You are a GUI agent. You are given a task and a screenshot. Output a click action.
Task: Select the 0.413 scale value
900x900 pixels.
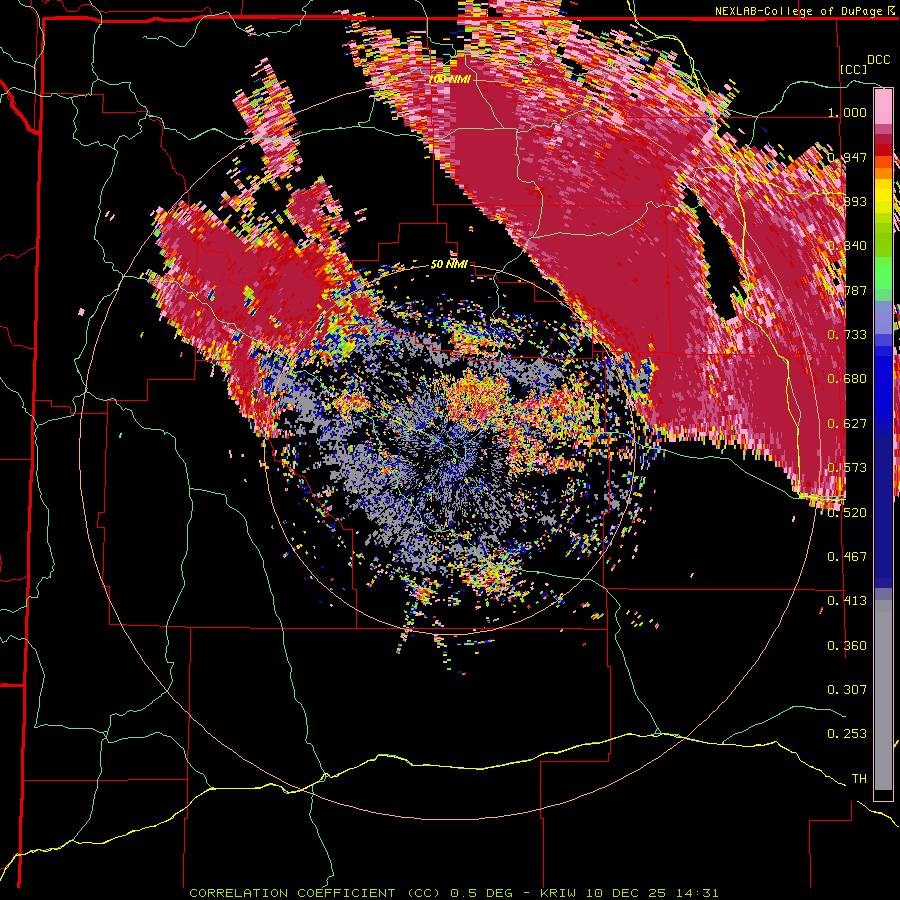coord(847,601)
